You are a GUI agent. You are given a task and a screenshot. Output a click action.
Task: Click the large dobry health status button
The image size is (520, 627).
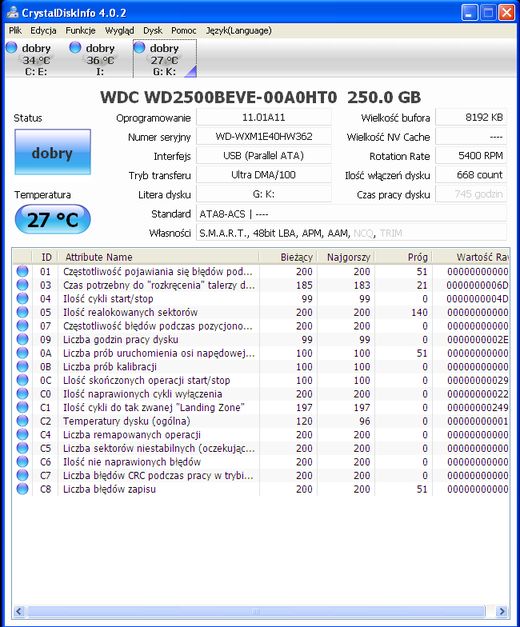coord(52,152)
